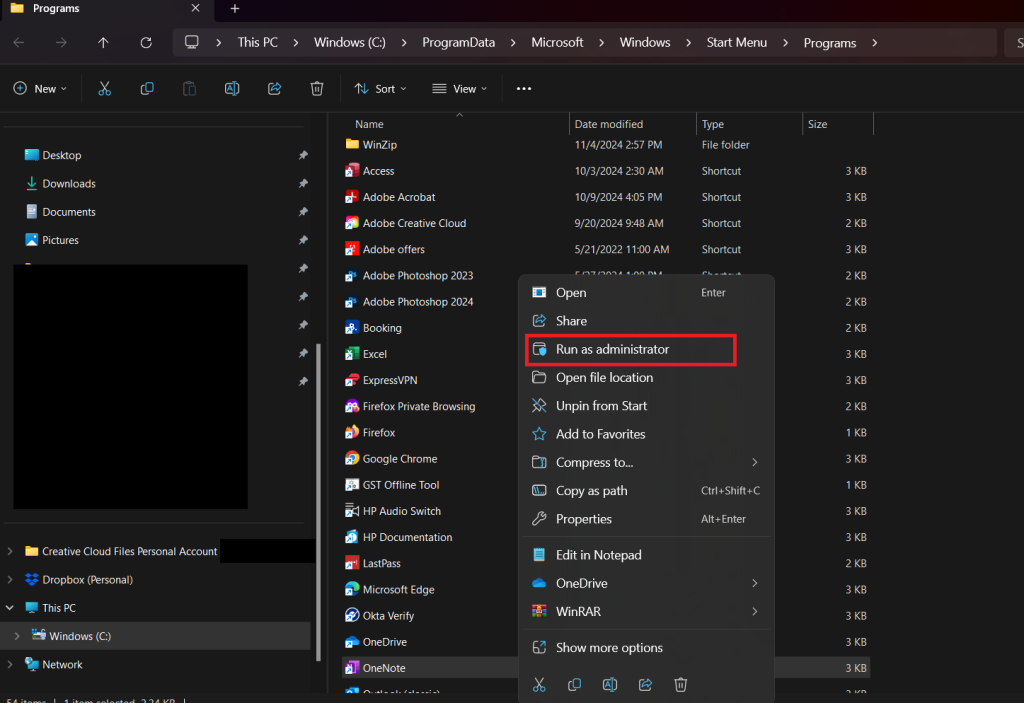Image resolution: width=1024 pixels, height=703 pixels.
Task: Unpin Downloads from Quick access
Action: [x=303, y=183]
